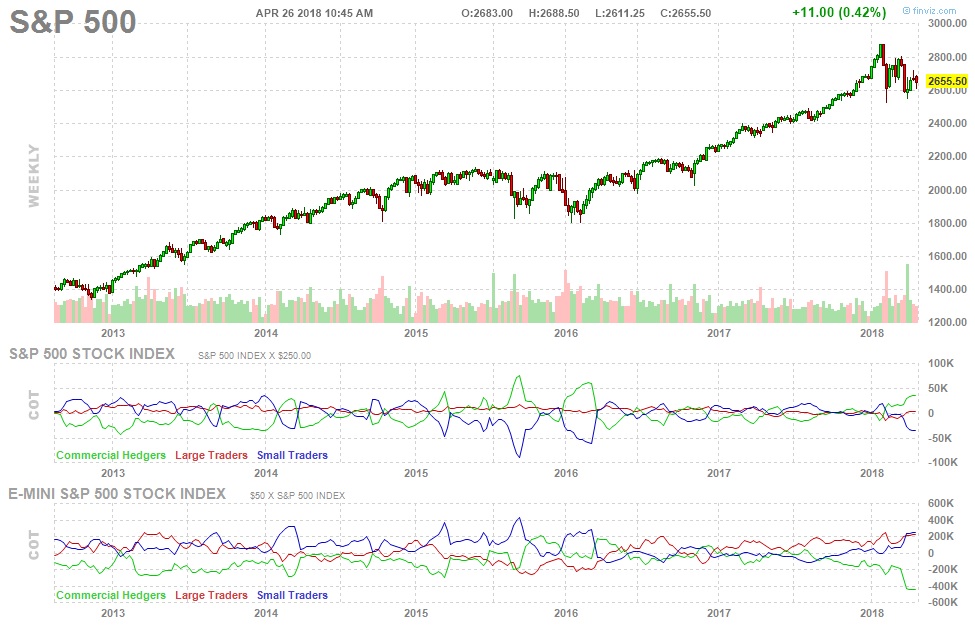
Task: Click the S&P 500 STOCK INDEX heading
Action: coord(92,354)
